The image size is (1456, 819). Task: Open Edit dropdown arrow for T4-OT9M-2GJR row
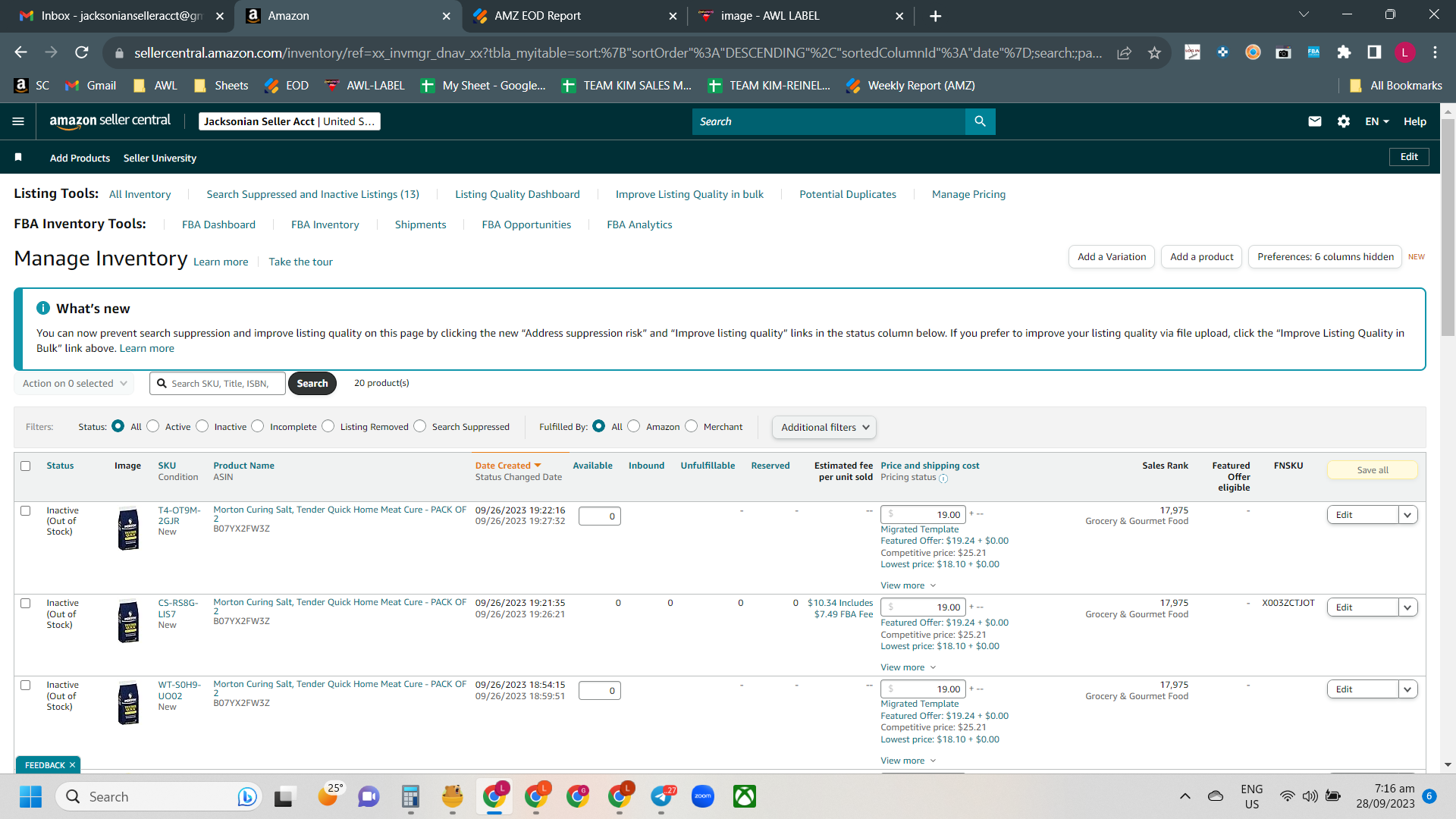tap(1408, 515)
